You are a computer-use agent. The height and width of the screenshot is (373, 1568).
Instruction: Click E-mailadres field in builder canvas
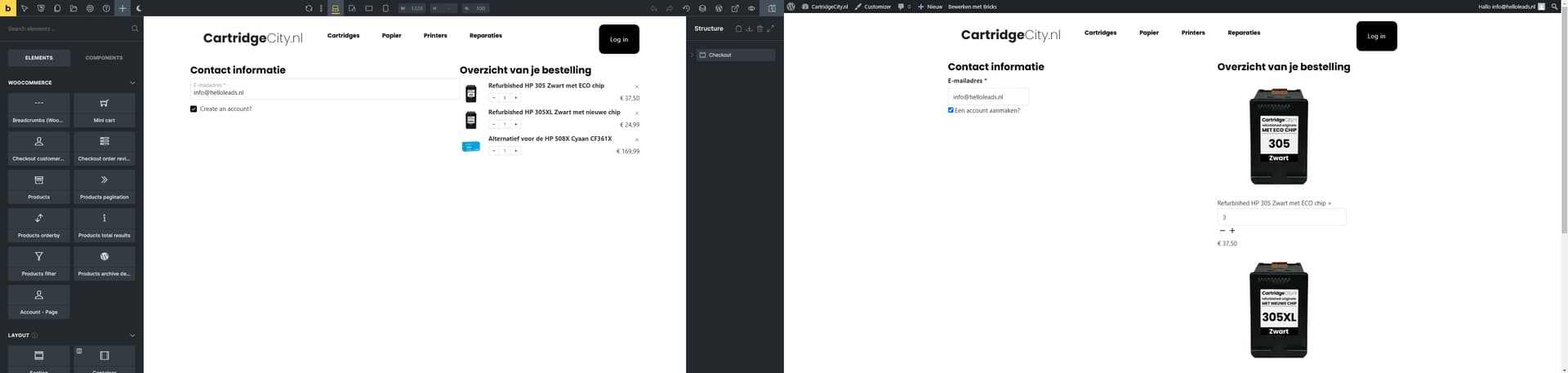pos(324,89)
